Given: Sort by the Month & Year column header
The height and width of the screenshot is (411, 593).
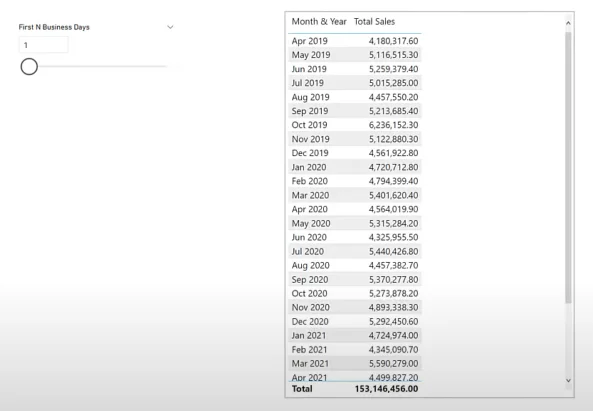Looking at the screenshot, I should [319, 22].
